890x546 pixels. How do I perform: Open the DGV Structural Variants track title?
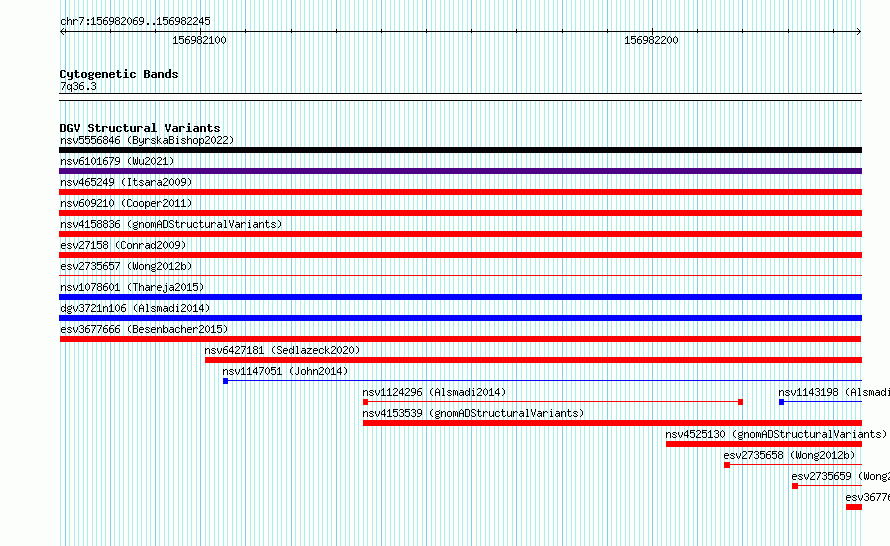click(x=140, y=128)
